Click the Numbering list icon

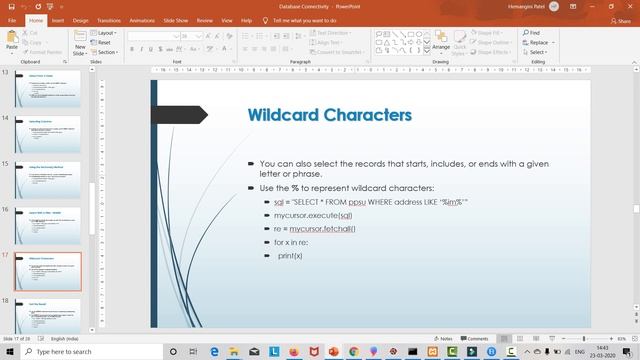click(260, 36)
